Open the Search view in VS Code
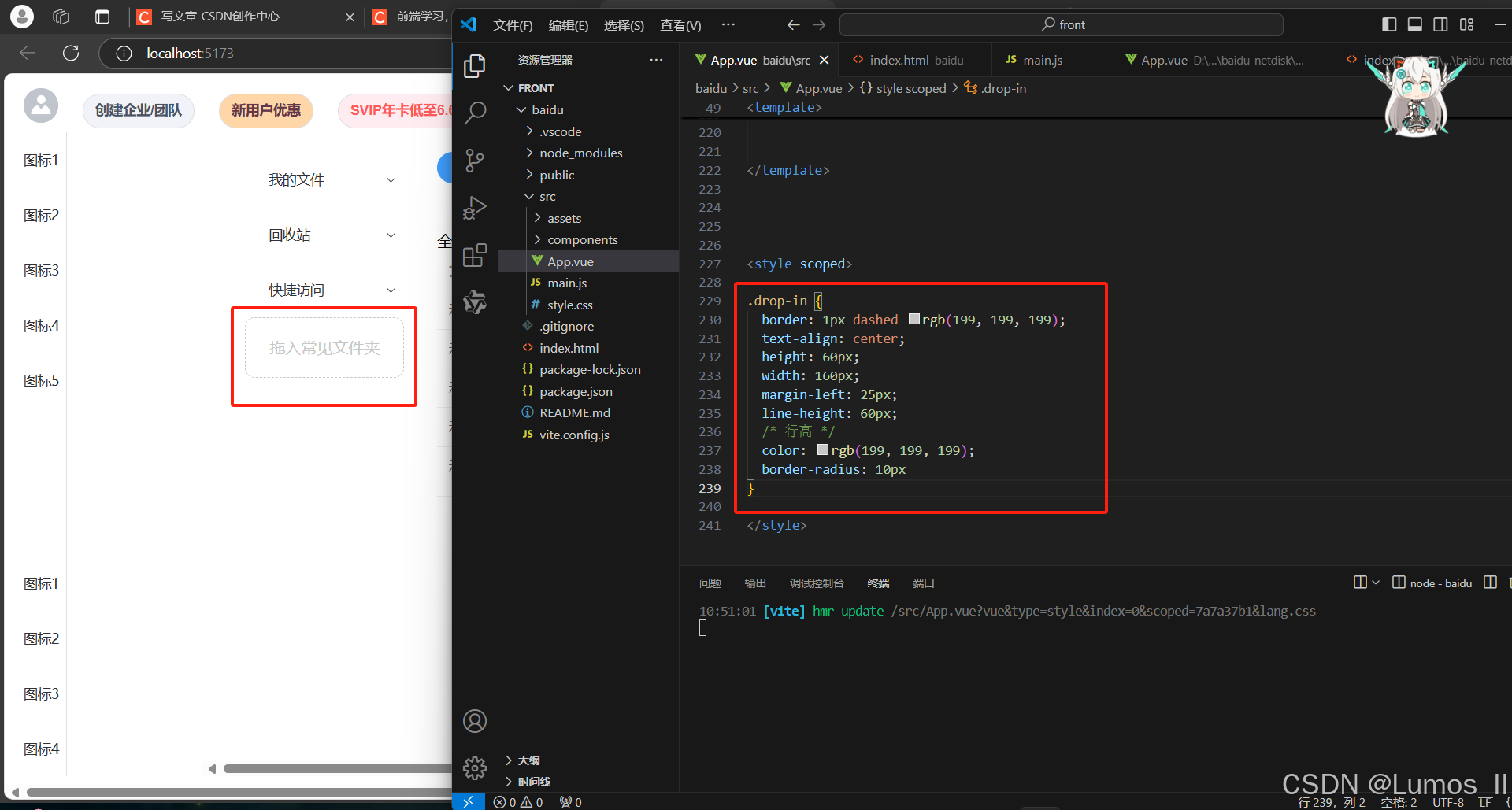The width and height of the screenshot is (1512, 810). (475, 113)
